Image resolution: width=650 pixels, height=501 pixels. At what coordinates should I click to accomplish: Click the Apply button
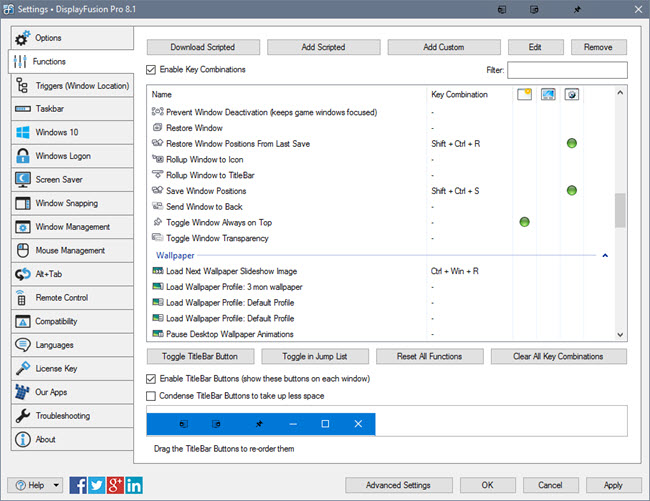614,485
